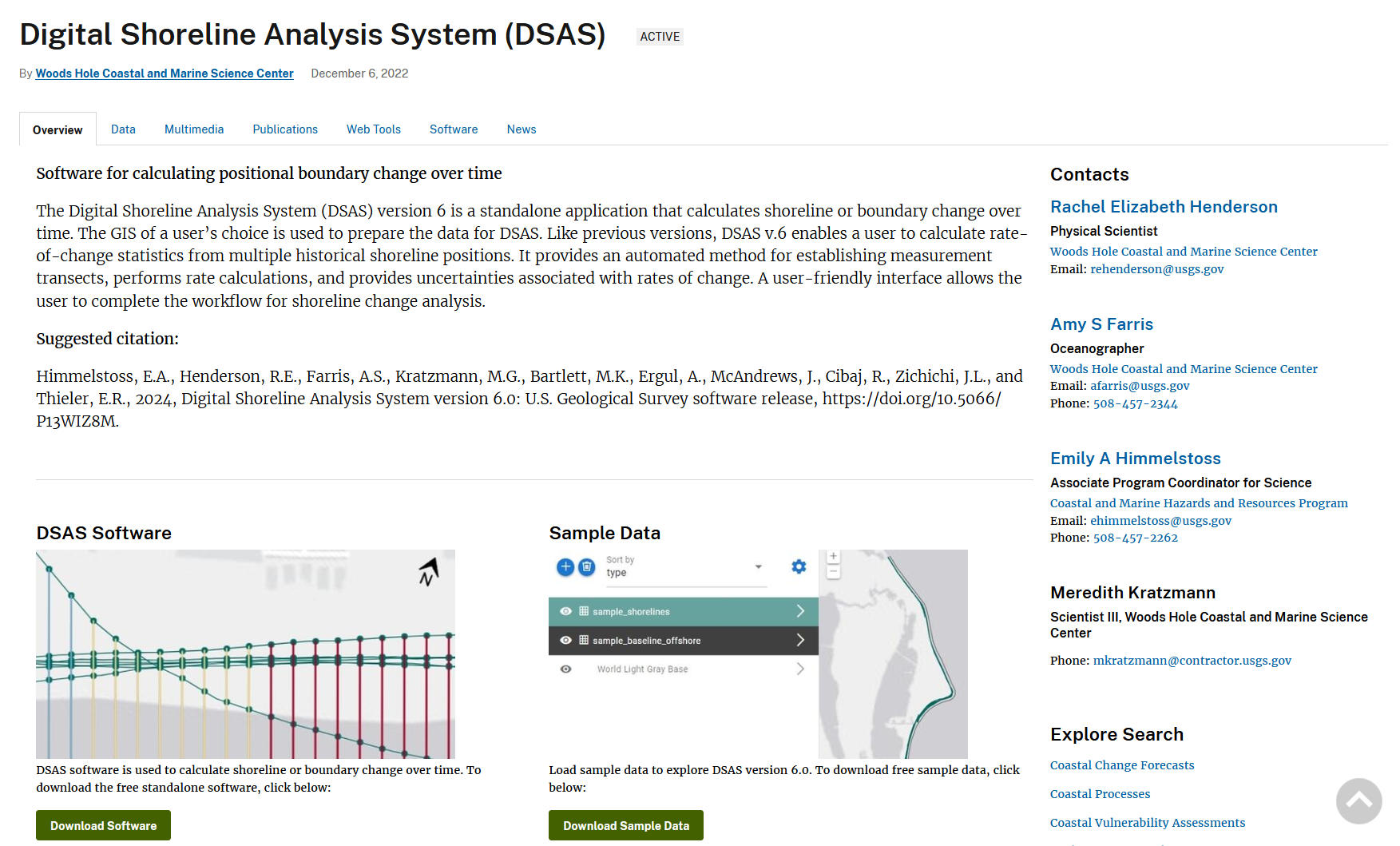Click the north arrow compass icon
Viewport: 1400px width, 846px height.
click(429, 571)
